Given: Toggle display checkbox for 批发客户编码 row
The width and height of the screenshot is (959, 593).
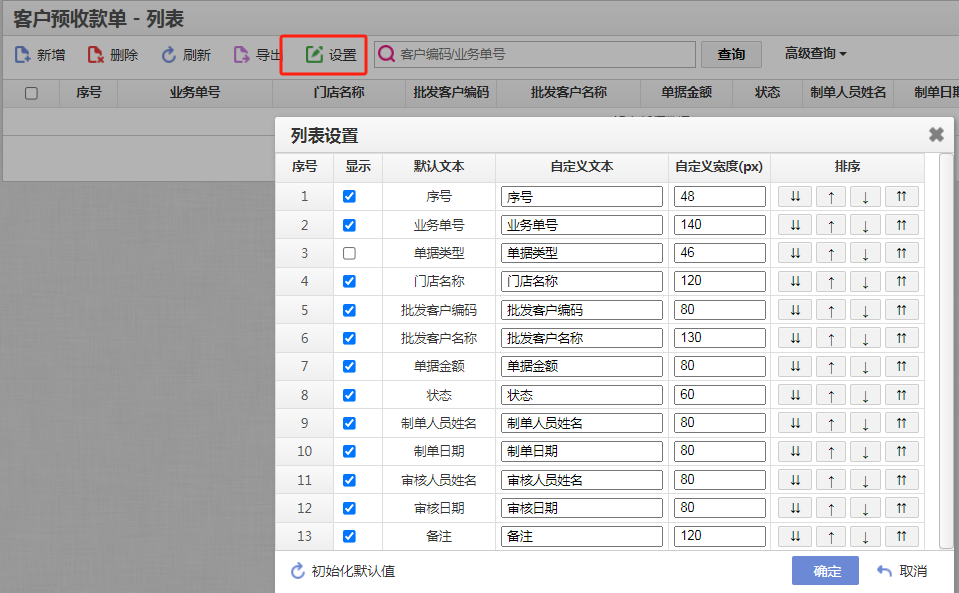Looking at the screenshot, I should (349, 310).
